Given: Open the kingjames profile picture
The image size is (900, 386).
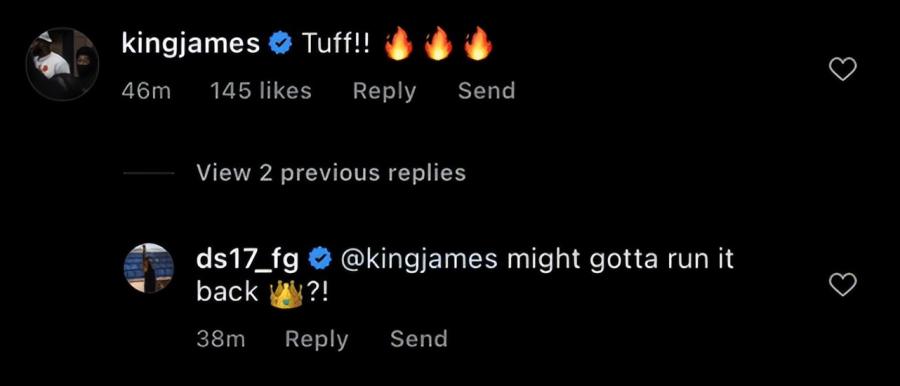Looking at the screenshot, I should coord(63,64).
